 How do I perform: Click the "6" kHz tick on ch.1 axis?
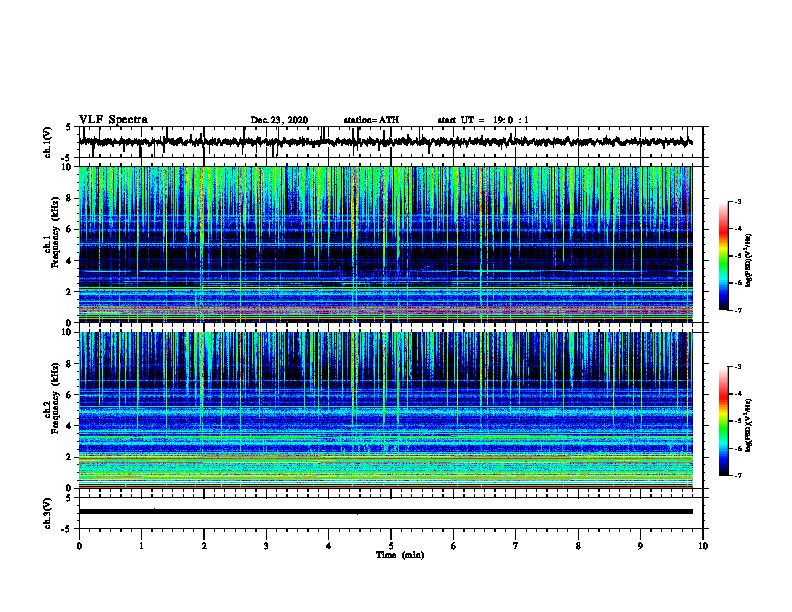coord(69,229)
